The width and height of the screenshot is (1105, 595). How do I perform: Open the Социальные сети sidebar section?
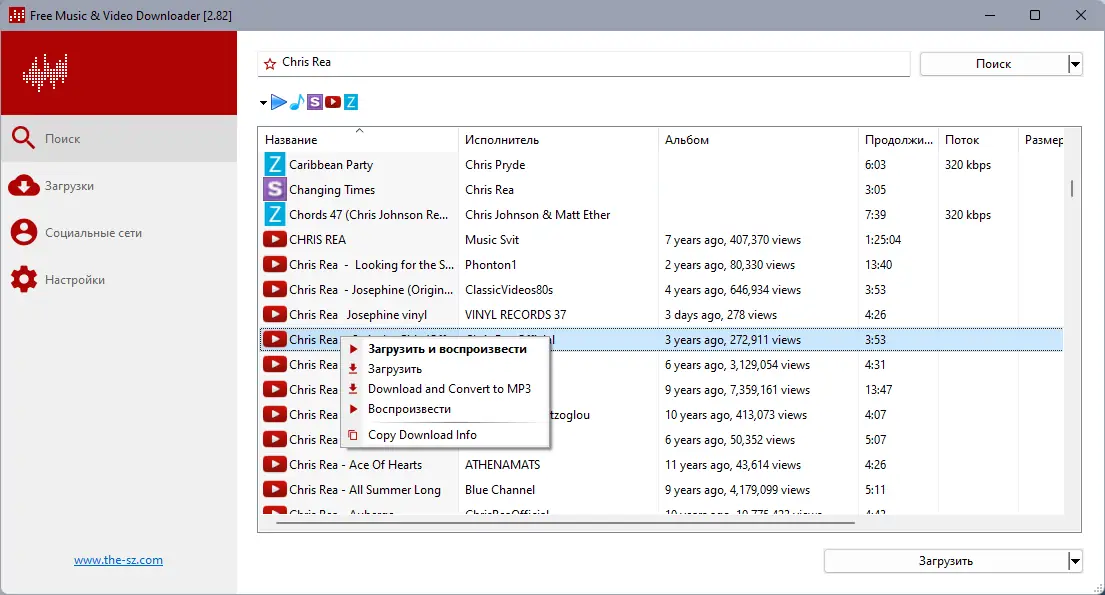(x=118, y=233)
